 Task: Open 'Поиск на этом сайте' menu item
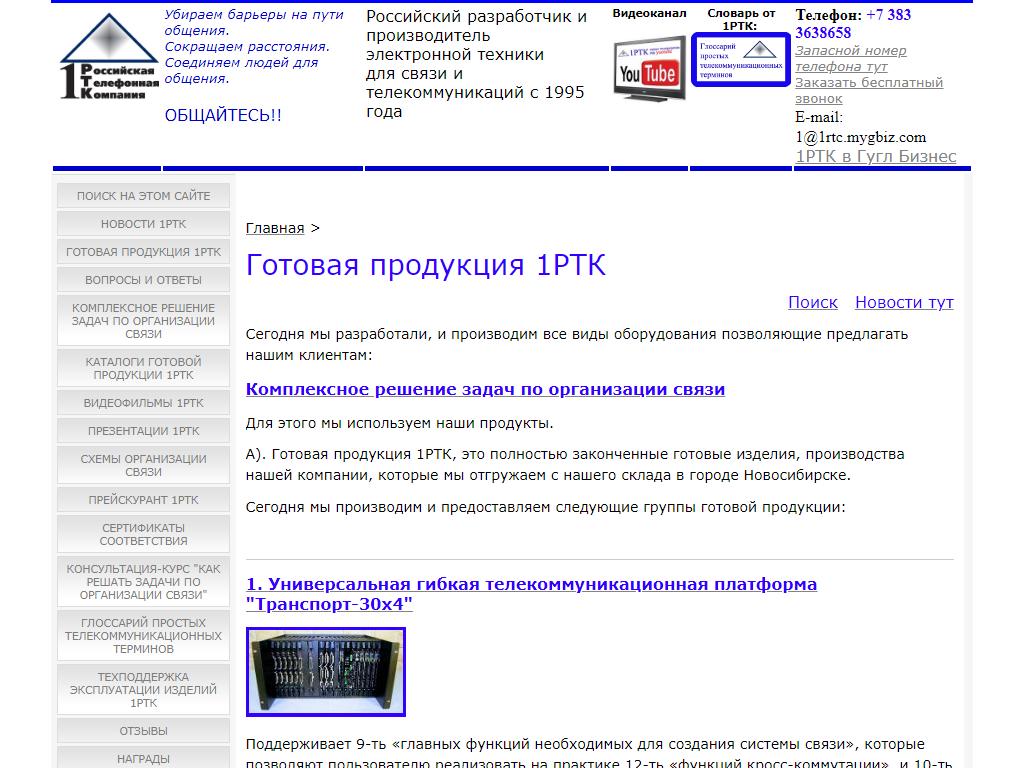pyautogui.click(x=144, y=196)
